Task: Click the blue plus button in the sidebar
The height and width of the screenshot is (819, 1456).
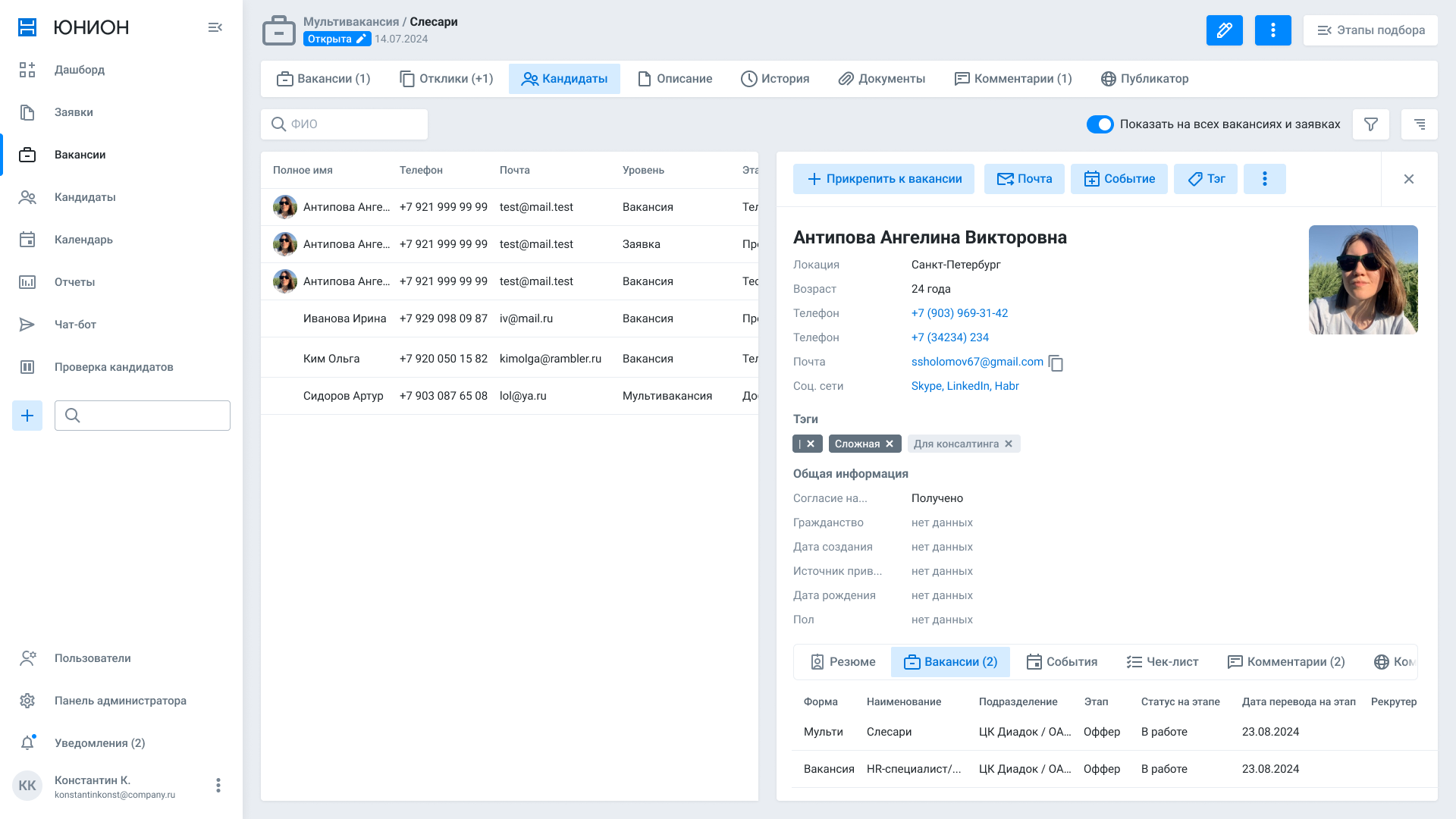Action: tap(27, 416)
